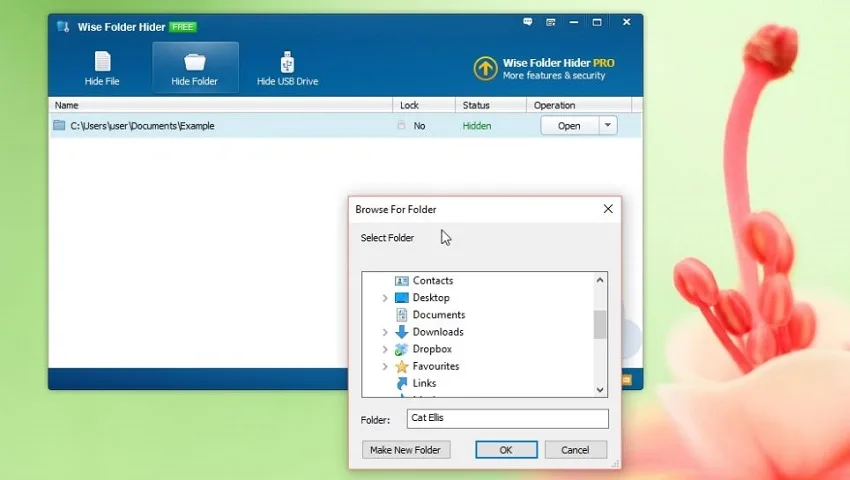This screenshot has width=850, height=480.
Task: Click the Dropbox box icon
Action: pyautogui.click(x=401, y=349)
